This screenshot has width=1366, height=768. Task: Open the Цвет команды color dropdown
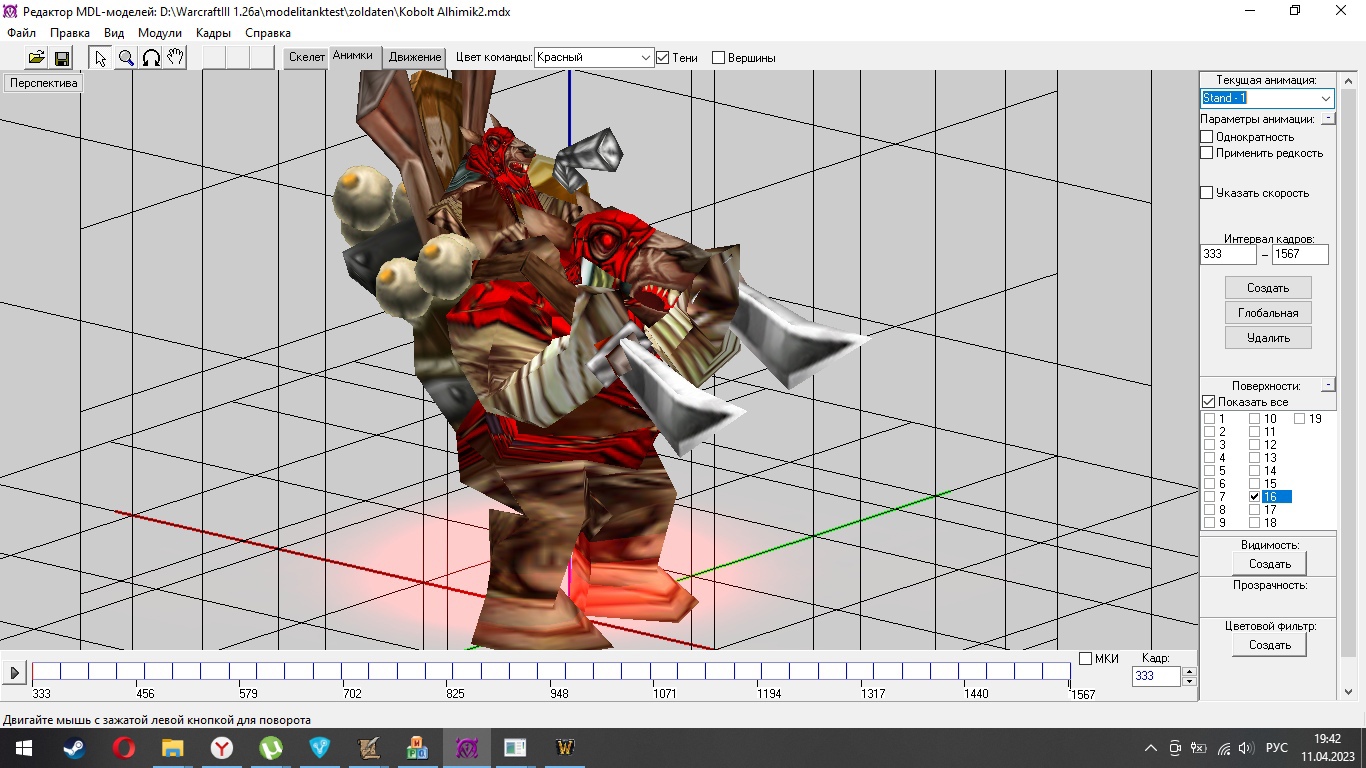coord(645,58)
